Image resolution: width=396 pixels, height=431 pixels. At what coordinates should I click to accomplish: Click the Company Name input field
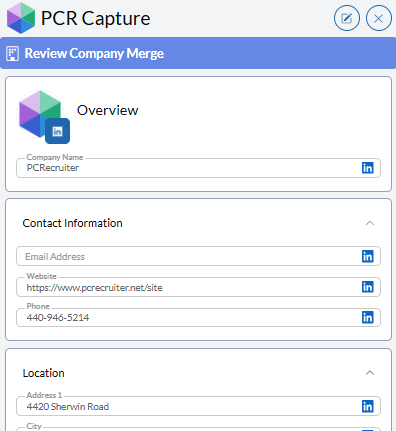(x=198, y=168)
